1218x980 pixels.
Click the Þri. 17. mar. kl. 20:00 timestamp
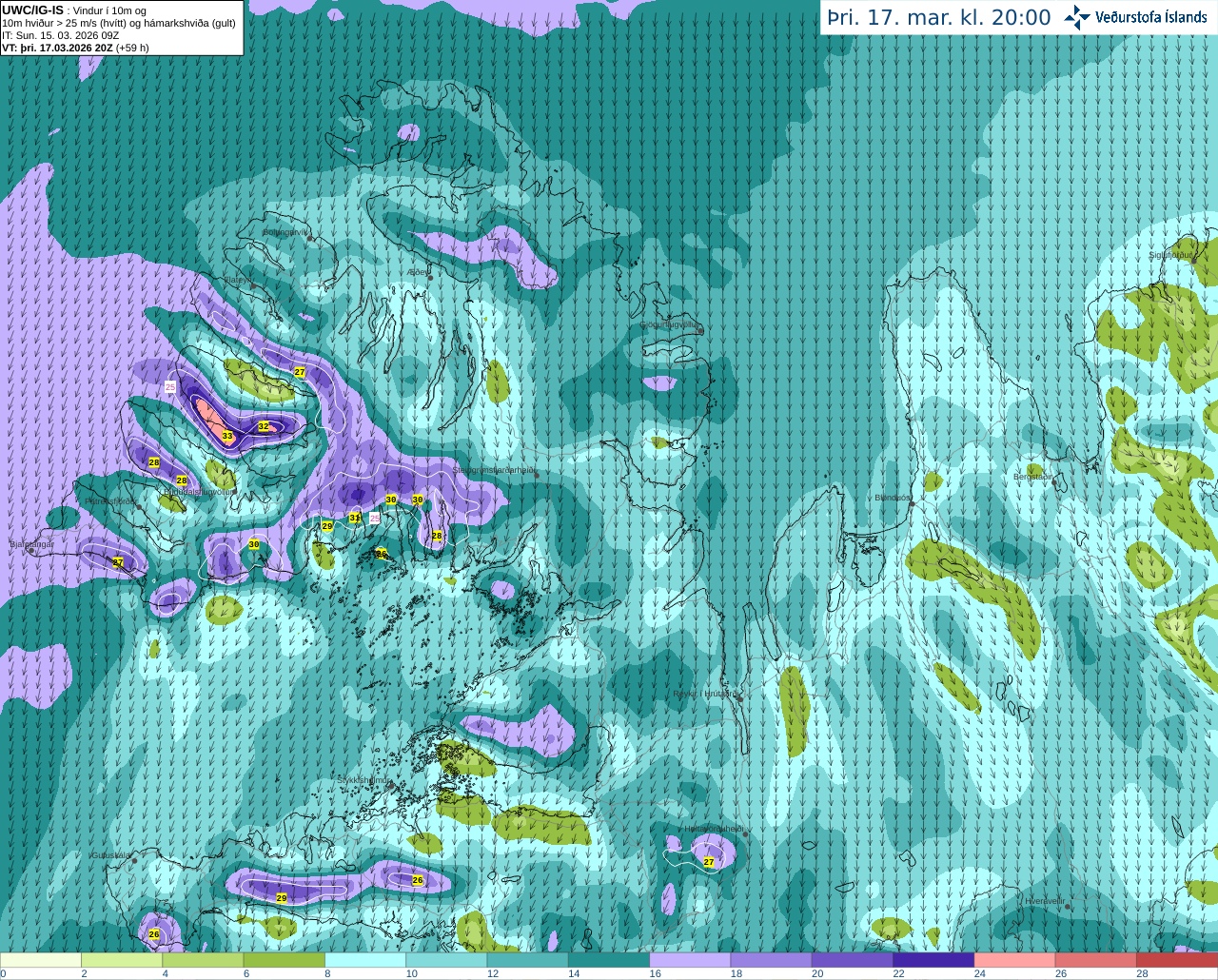pyautogui.click(x=939, y=17)
